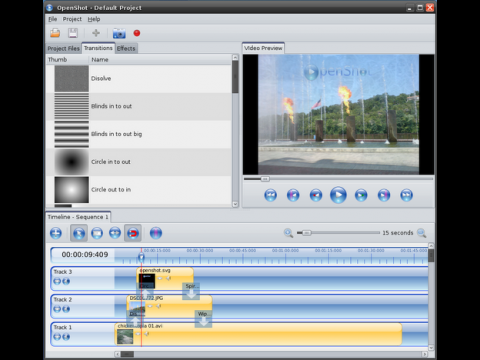480x360 pixels.
Task: Click the 00:00:30:000 mark on ruler
Action: click(x=200, y=250)
